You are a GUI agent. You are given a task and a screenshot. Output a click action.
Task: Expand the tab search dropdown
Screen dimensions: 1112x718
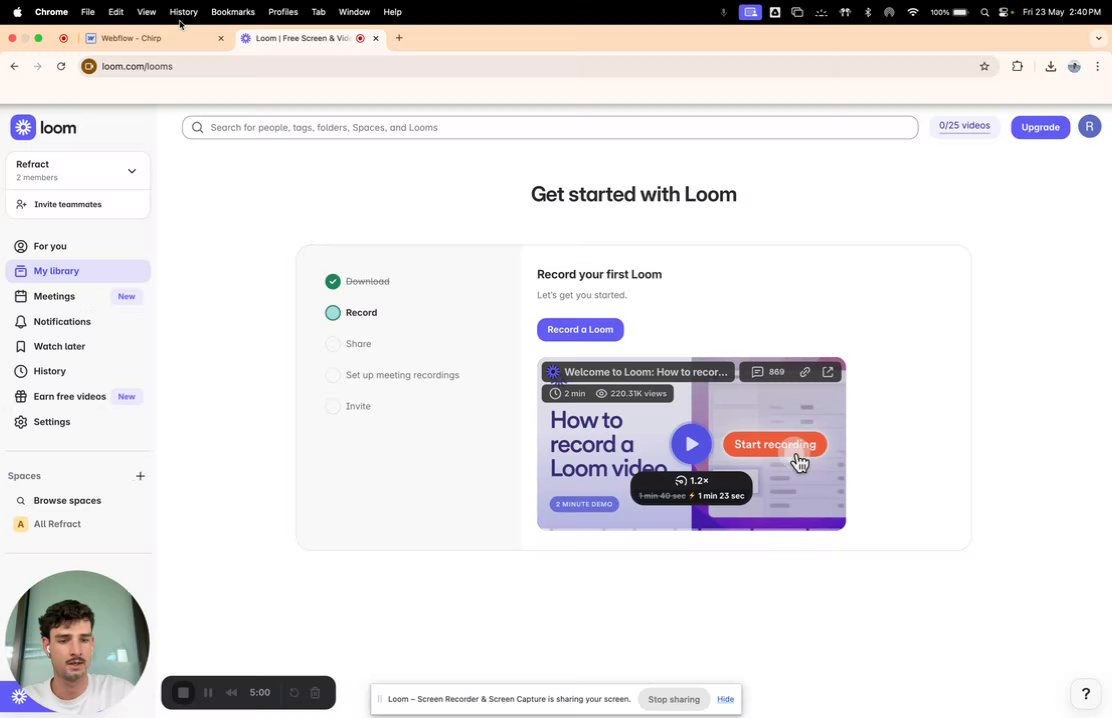[1099, 38]
